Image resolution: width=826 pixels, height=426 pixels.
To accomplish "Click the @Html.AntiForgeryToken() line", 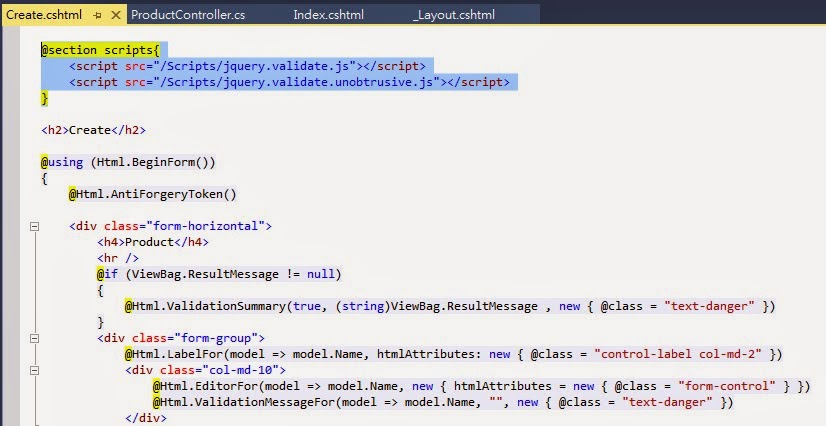I will point(153,194).
